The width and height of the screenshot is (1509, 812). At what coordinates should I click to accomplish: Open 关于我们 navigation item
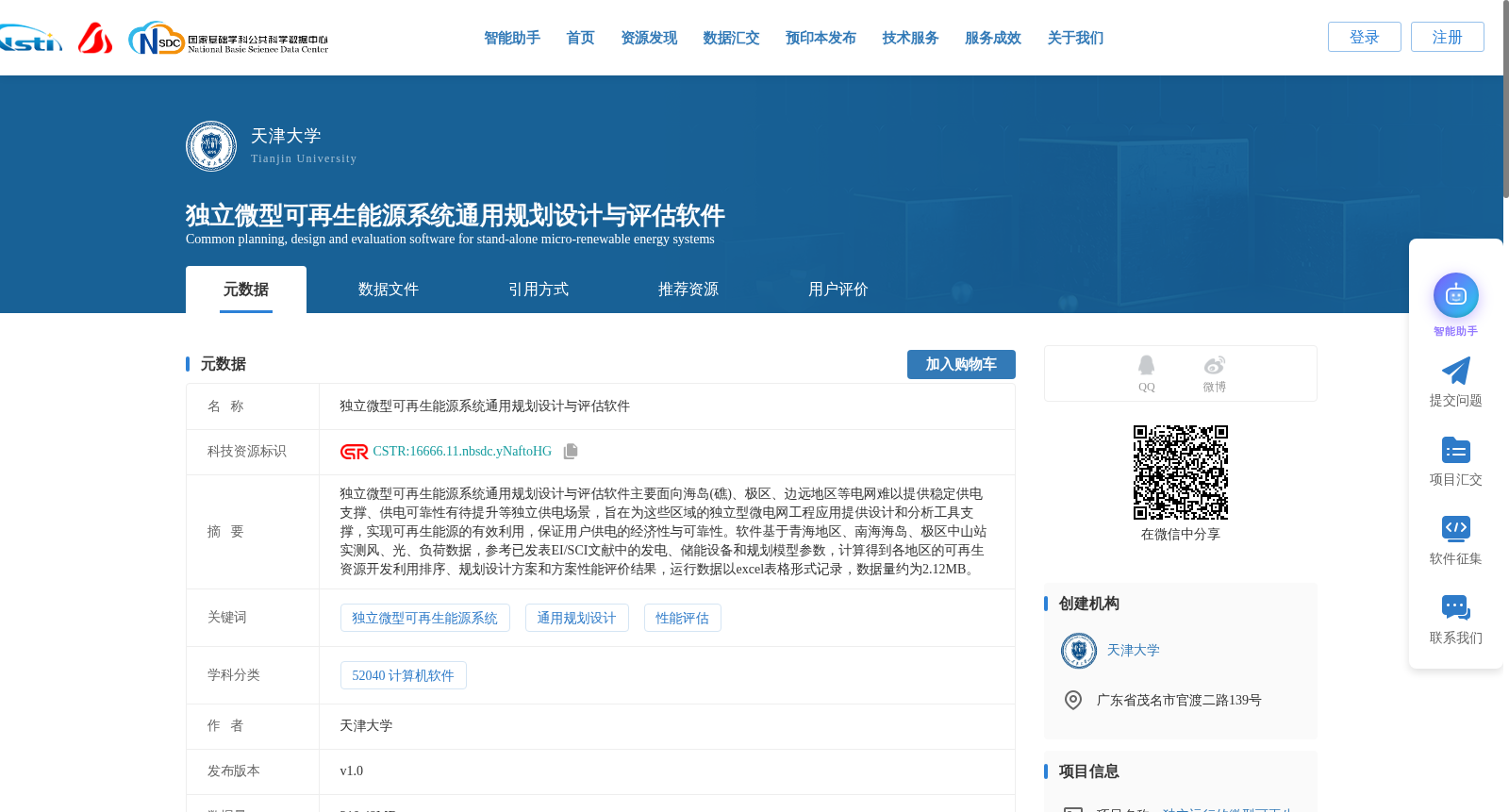pos(1075,38)
